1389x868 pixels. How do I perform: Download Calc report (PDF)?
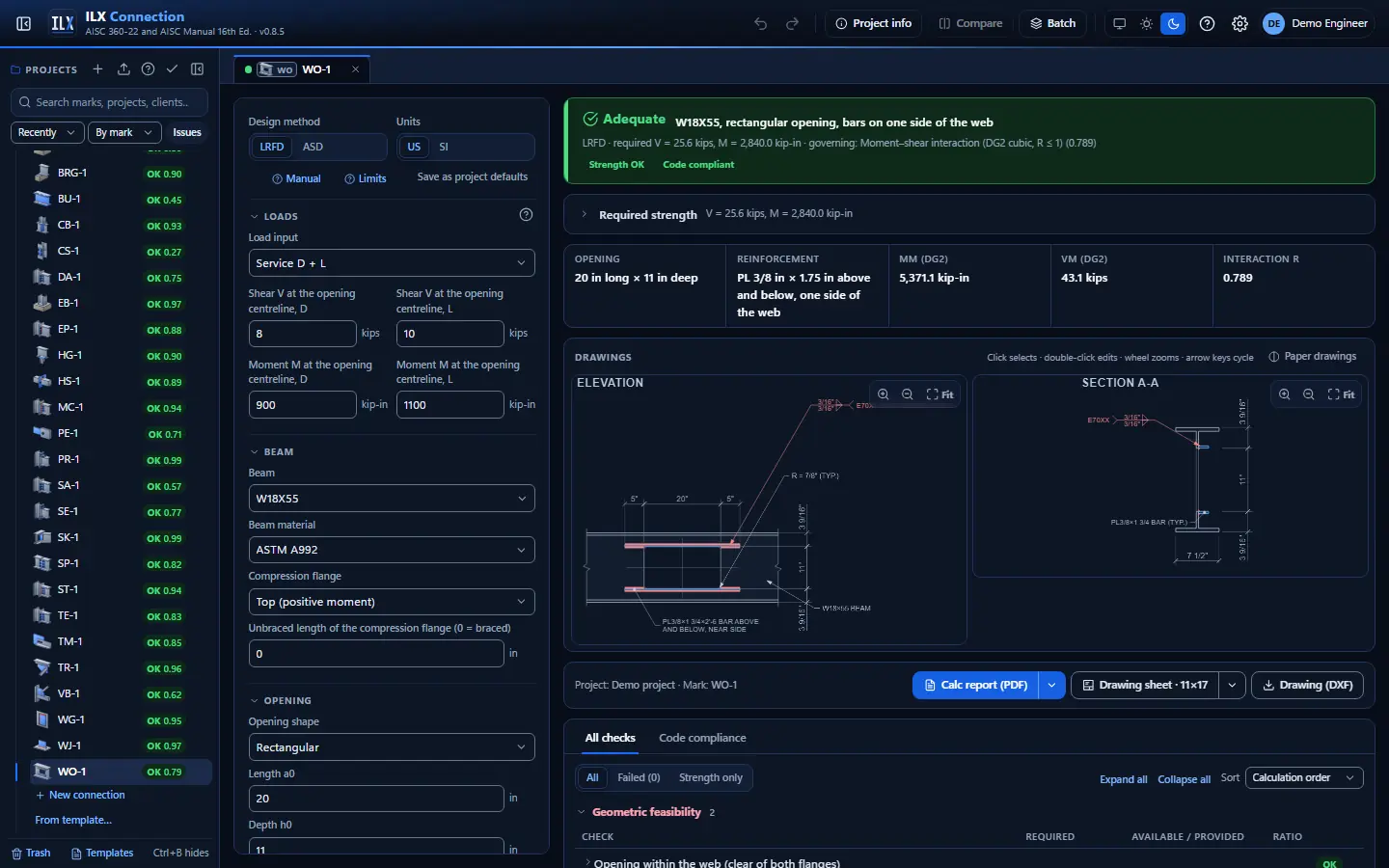(975, 685)
